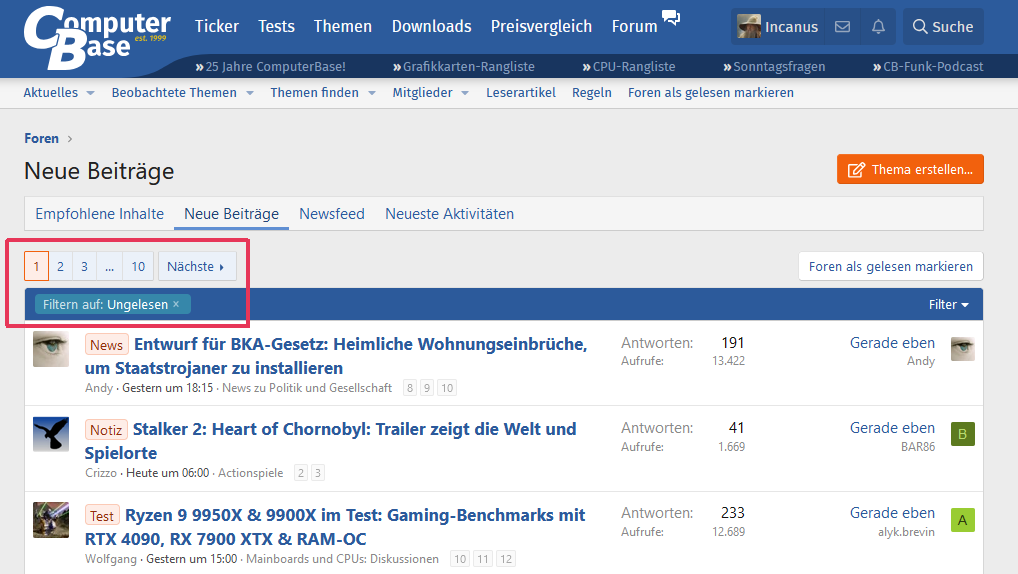The height and width of the screenshot is (574, 1018).
Task: Click the Forum speech bubble icon
Action: (671, 17)
